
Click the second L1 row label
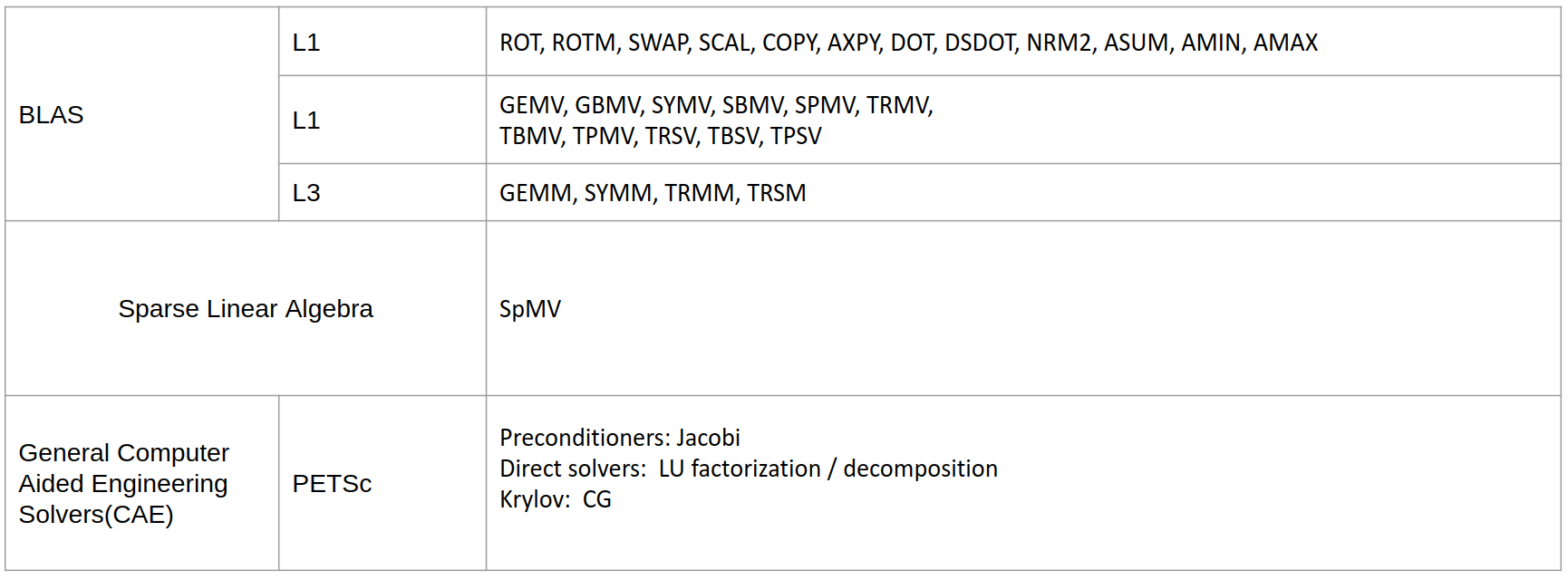point(306,121)
